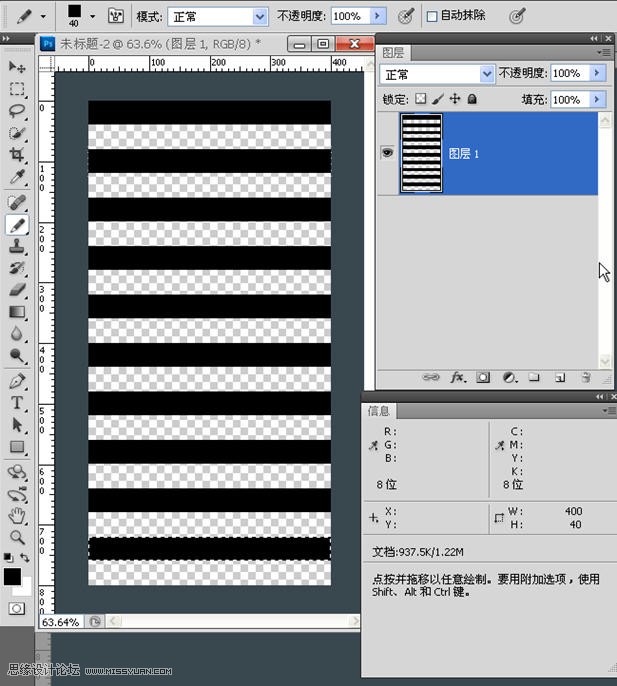
Task: Select the Clone Stamp tool
Action: pos(17,246)
